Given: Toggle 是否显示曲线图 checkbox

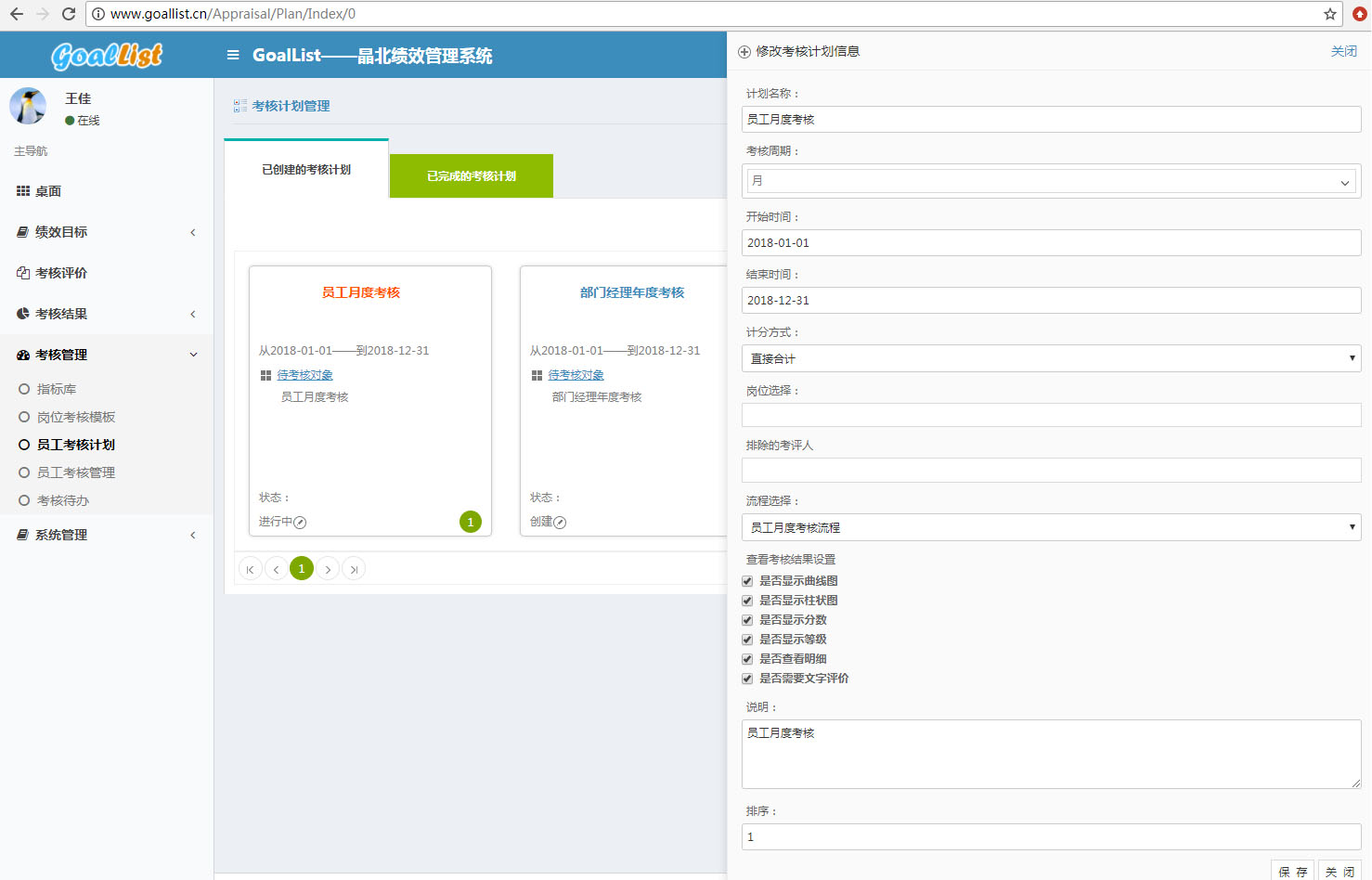Looking at the screenshot, I should [x=747, y=581].
